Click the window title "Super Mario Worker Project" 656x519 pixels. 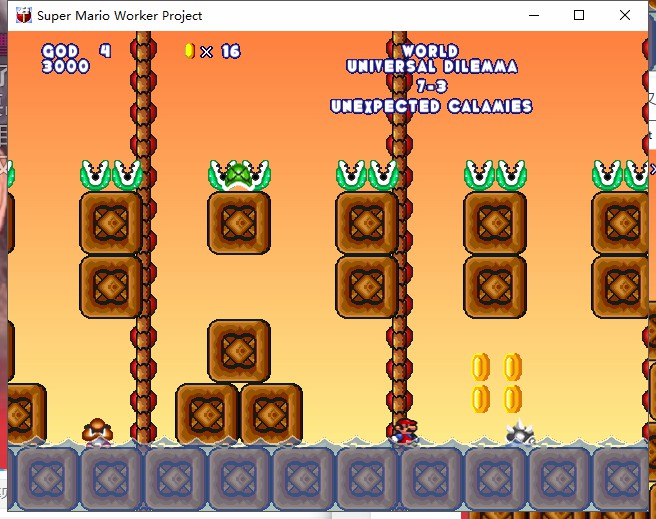point(120,16)
